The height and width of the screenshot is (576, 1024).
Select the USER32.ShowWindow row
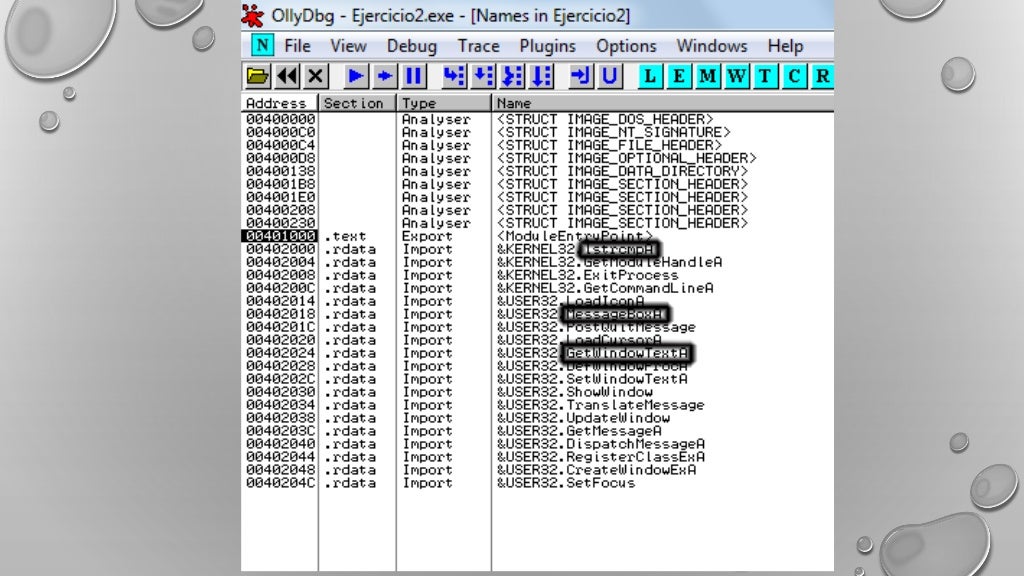click(x=537, y=392)
